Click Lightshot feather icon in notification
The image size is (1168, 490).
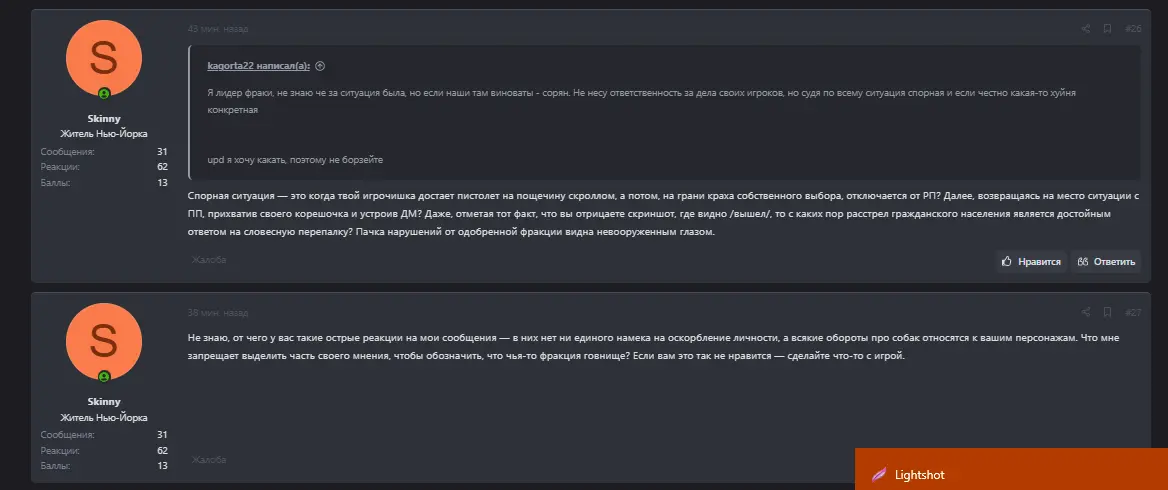879,475
